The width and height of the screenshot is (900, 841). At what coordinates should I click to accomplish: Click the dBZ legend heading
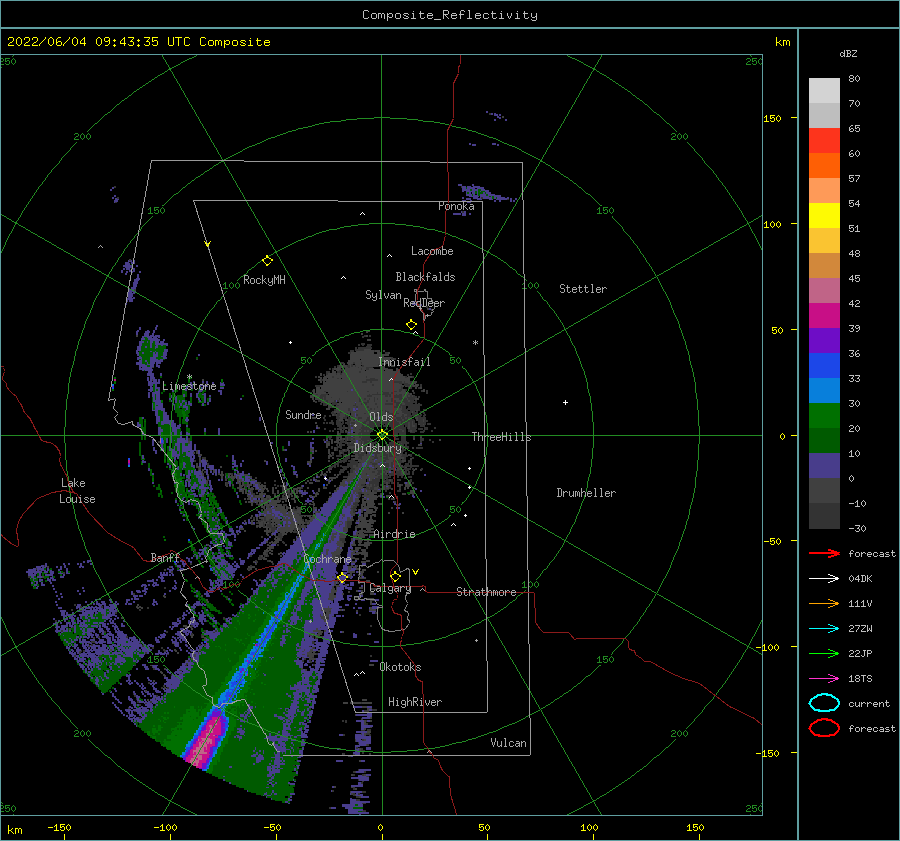[848, 53]
